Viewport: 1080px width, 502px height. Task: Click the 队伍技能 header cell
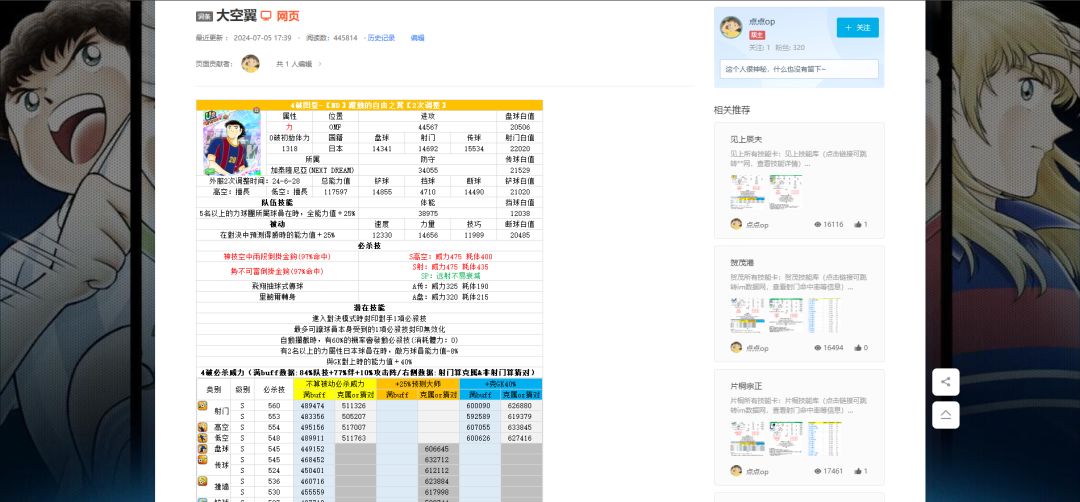(x=278, y=202)
